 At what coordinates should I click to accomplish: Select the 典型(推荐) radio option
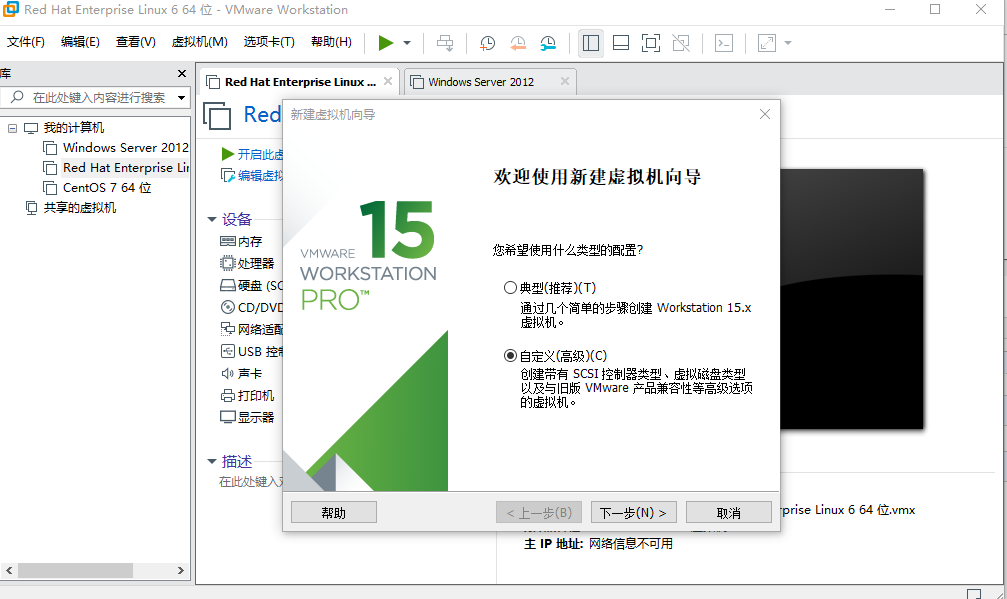[510, 288]
